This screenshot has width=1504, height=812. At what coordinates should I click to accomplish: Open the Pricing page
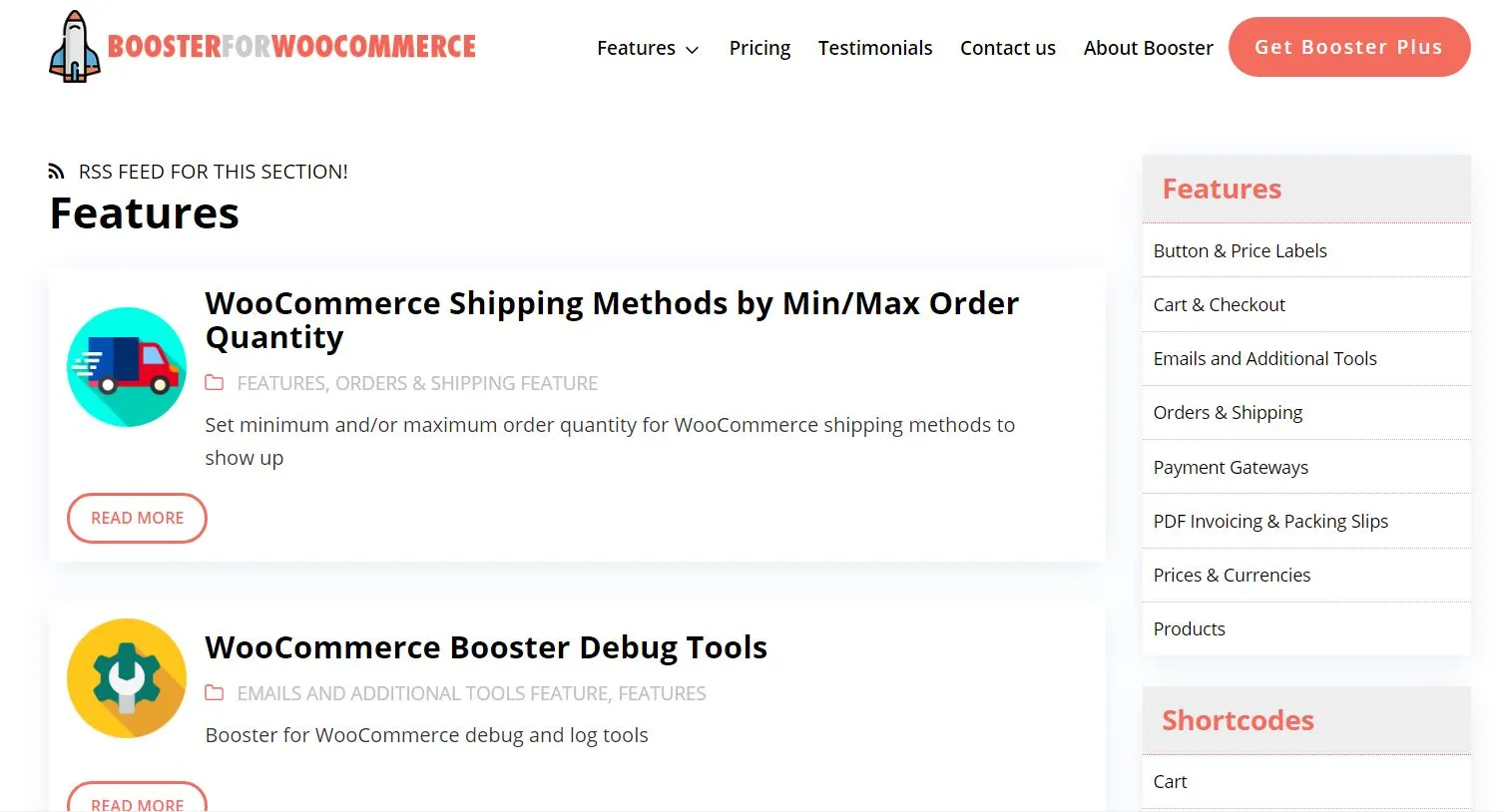click(x=759, y=48)
